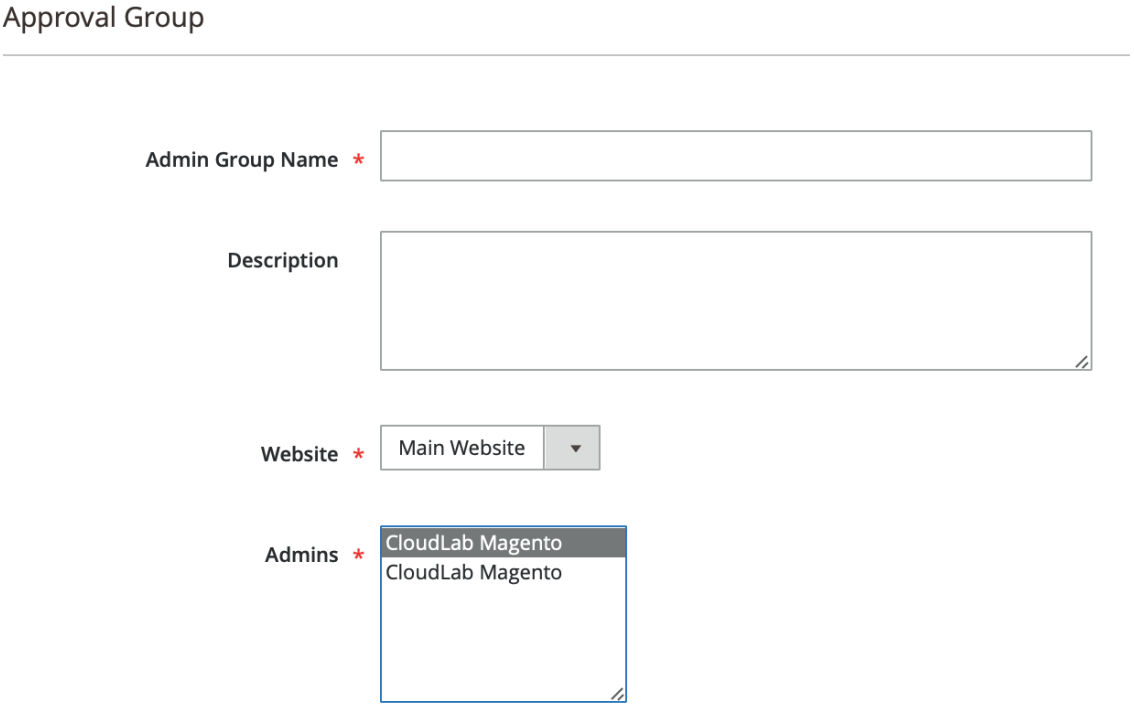Click inside the Description text area
Viewport: 1134px width, 707px height.
(736, 301)
